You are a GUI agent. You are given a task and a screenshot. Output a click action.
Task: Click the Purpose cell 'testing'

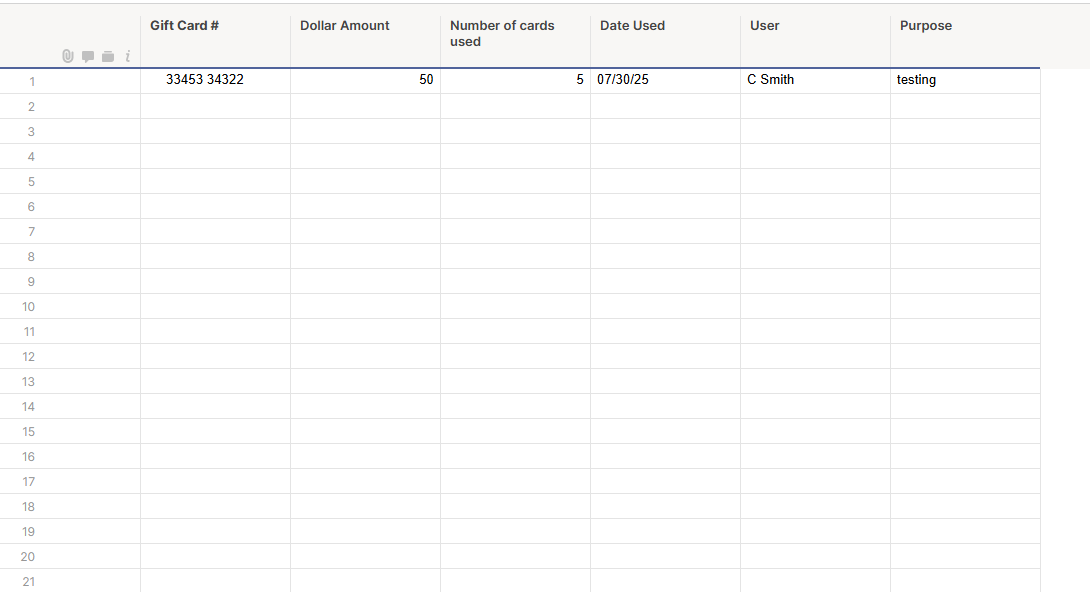click(x=966, y=81)
